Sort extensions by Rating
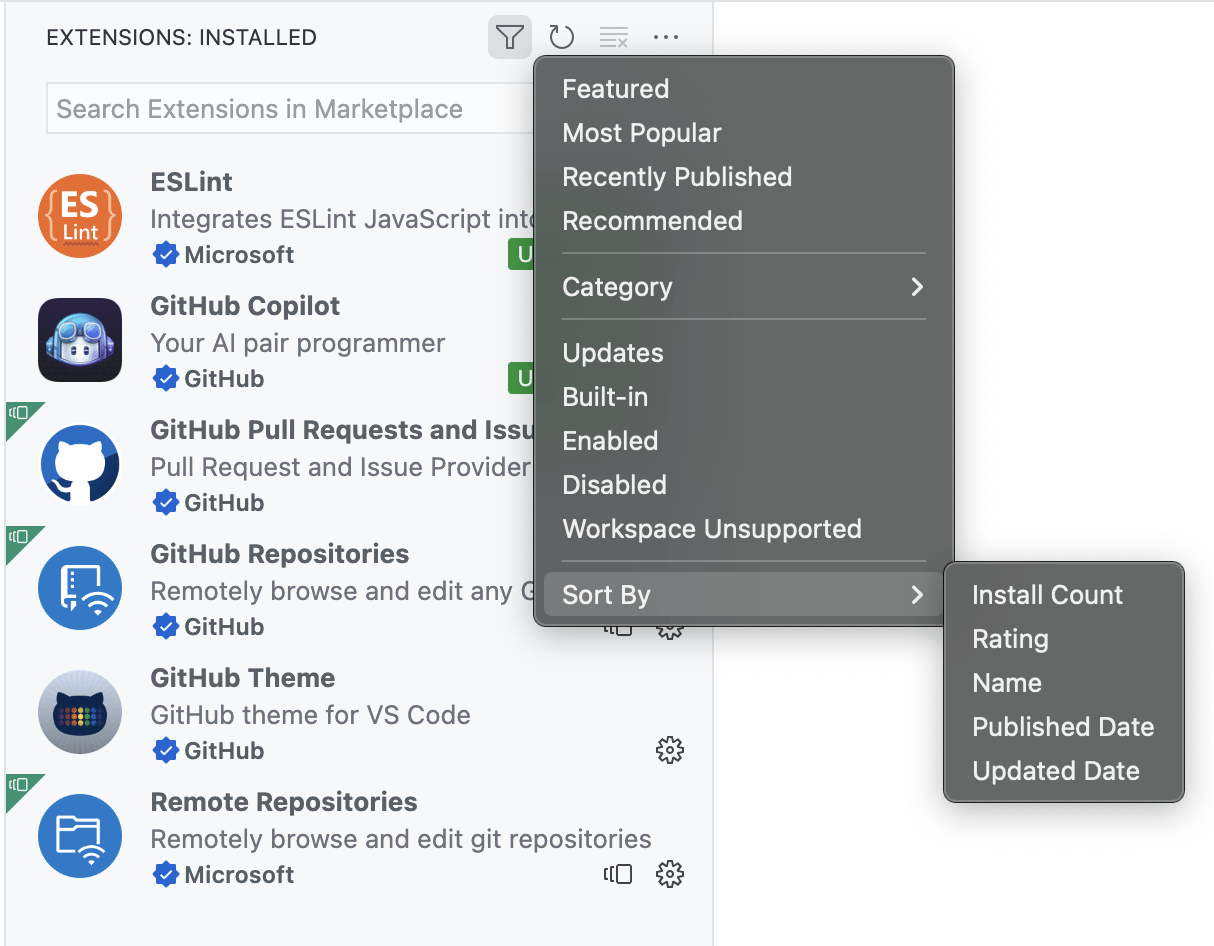1214x946 pixels. [1010, 639]
